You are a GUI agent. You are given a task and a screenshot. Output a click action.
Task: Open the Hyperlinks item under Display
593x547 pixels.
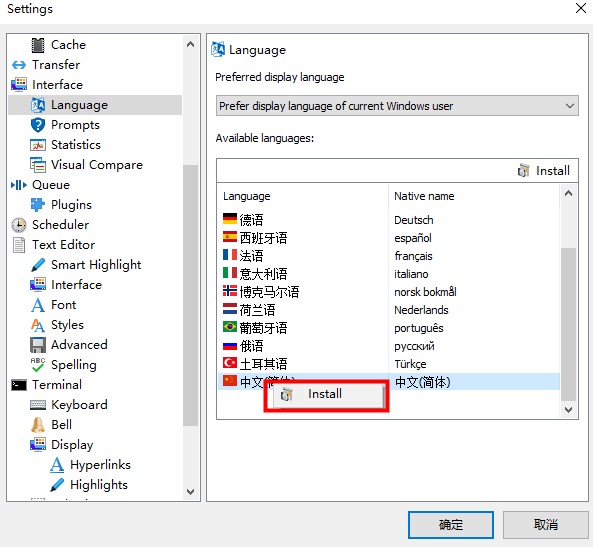point(100,465)
